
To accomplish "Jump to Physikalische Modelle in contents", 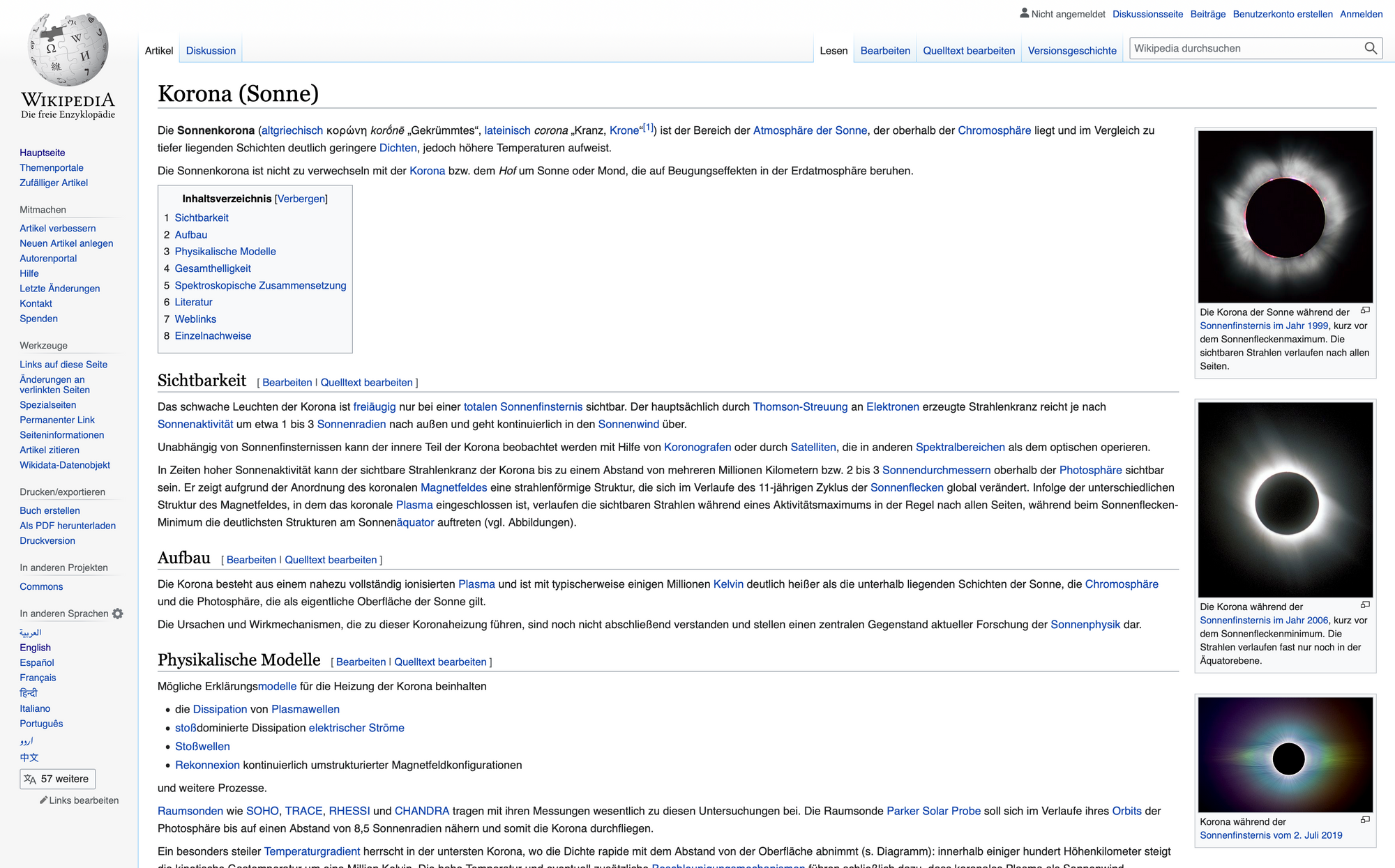I will (225, 251).
